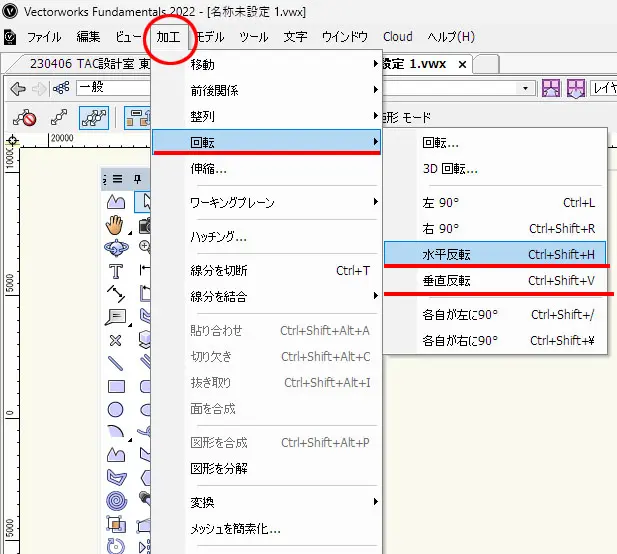617x554 pixels.
Task: Select the Text tool in palette
Action: coord(115,271)
